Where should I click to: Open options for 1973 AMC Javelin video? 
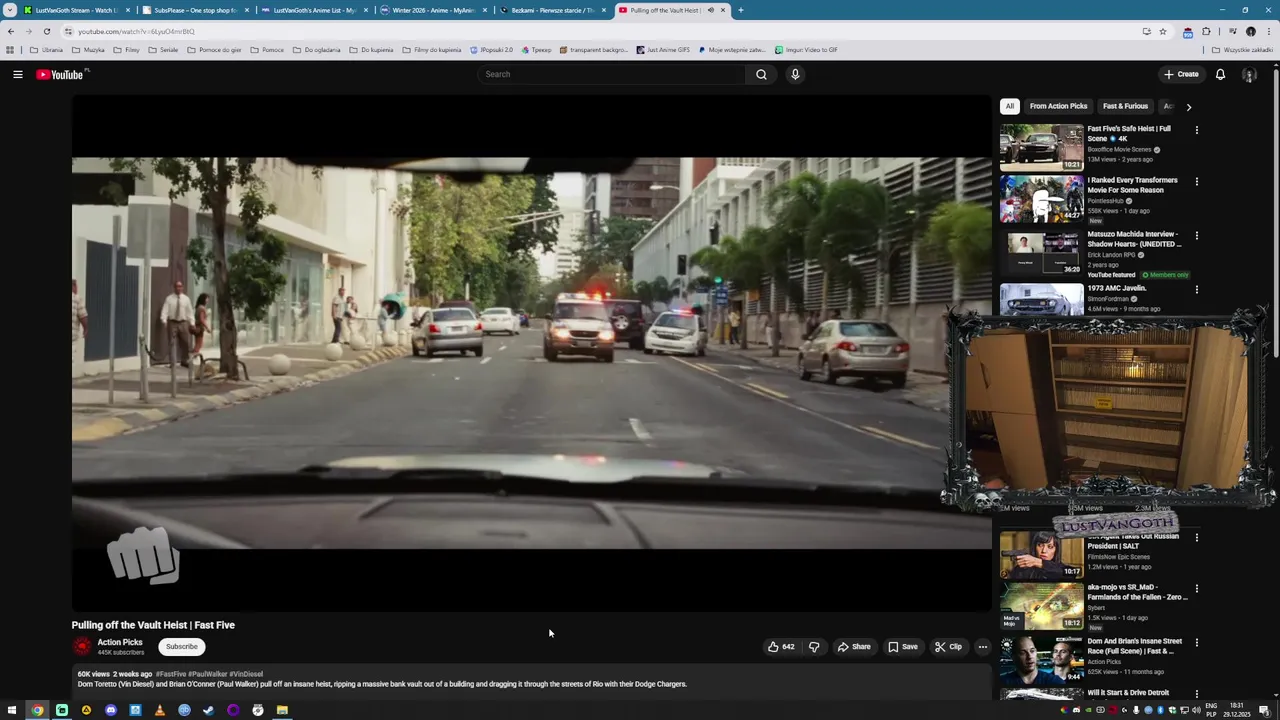[1196, 289]
